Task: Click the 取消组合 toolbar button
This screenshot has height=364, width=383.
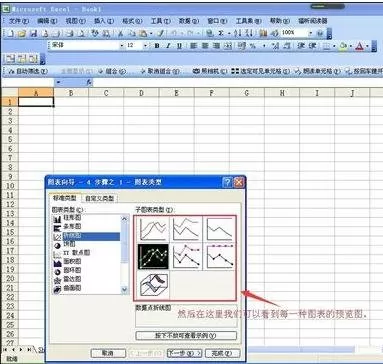Action: 160,71
